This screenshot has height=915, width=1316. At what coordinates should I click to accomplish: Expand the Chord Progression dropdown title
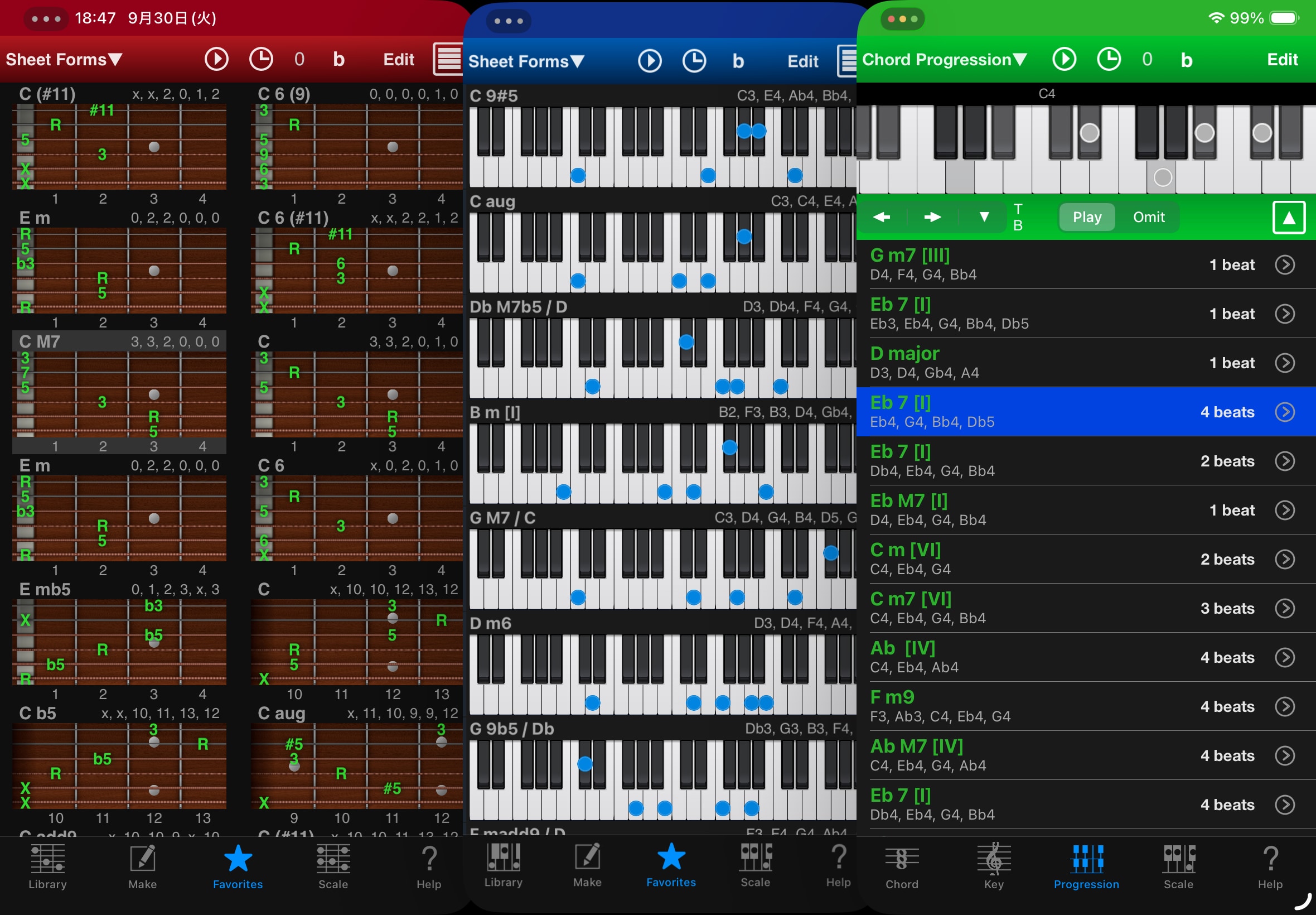coord(944,60)
